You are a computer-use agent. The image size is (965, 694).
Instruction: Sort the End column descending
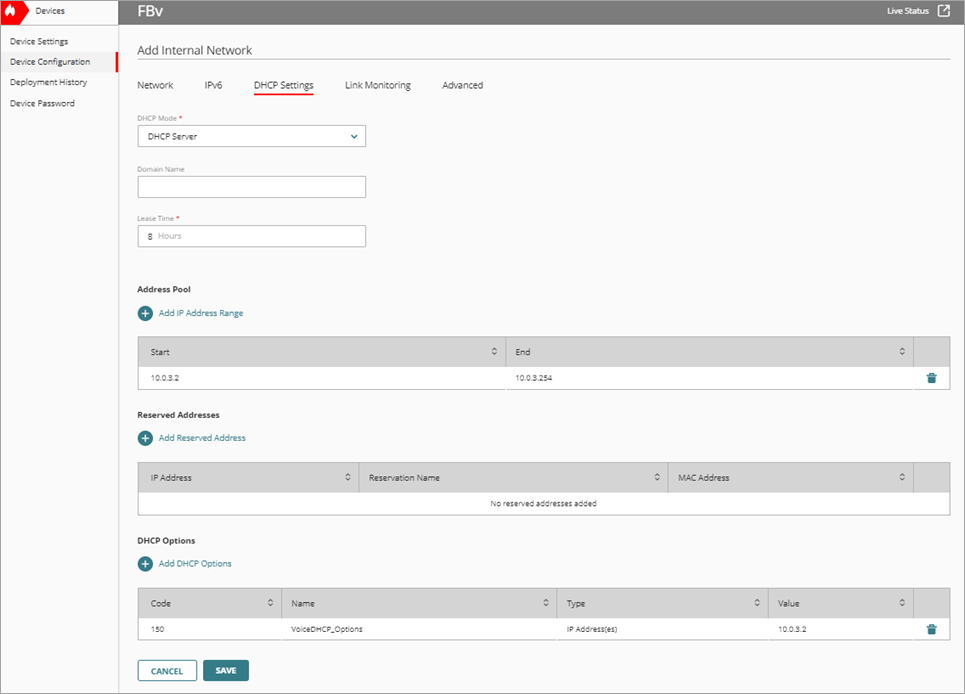click(x=897, y=351)
